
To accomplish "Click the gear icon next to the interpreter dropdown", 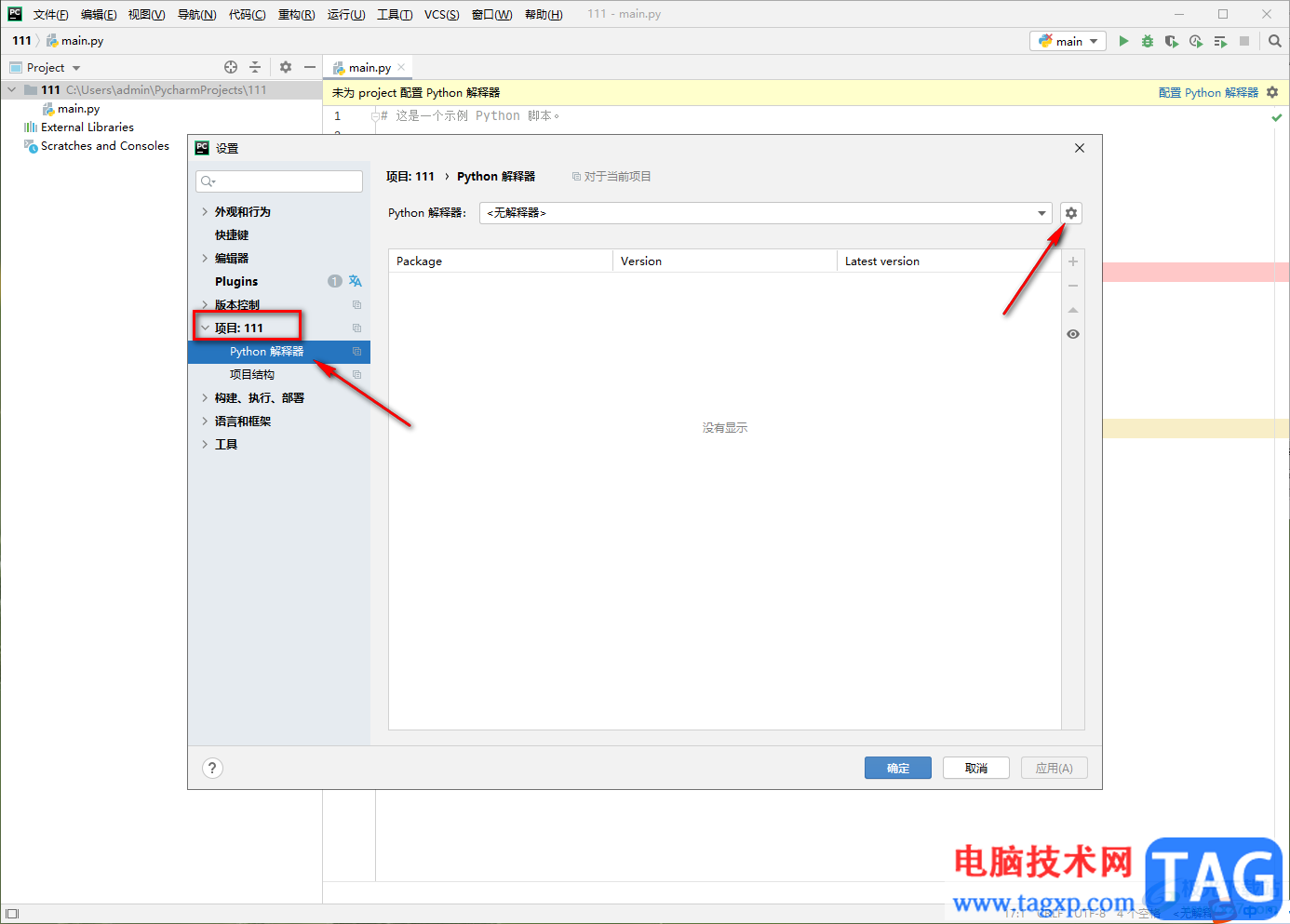I will click(x=1071, y=213).
